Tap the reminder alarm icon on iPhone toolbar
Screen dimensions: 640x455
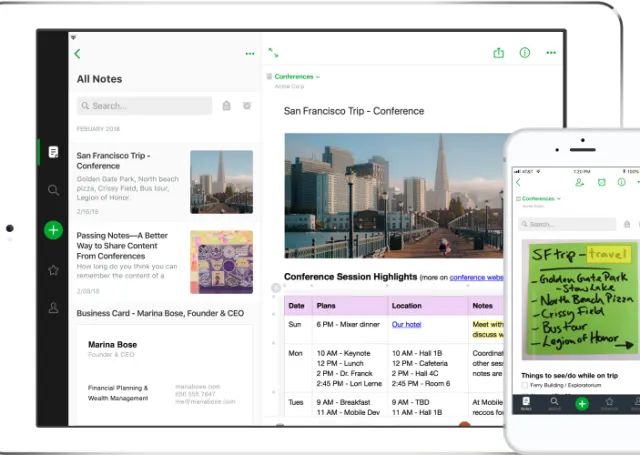602,182
